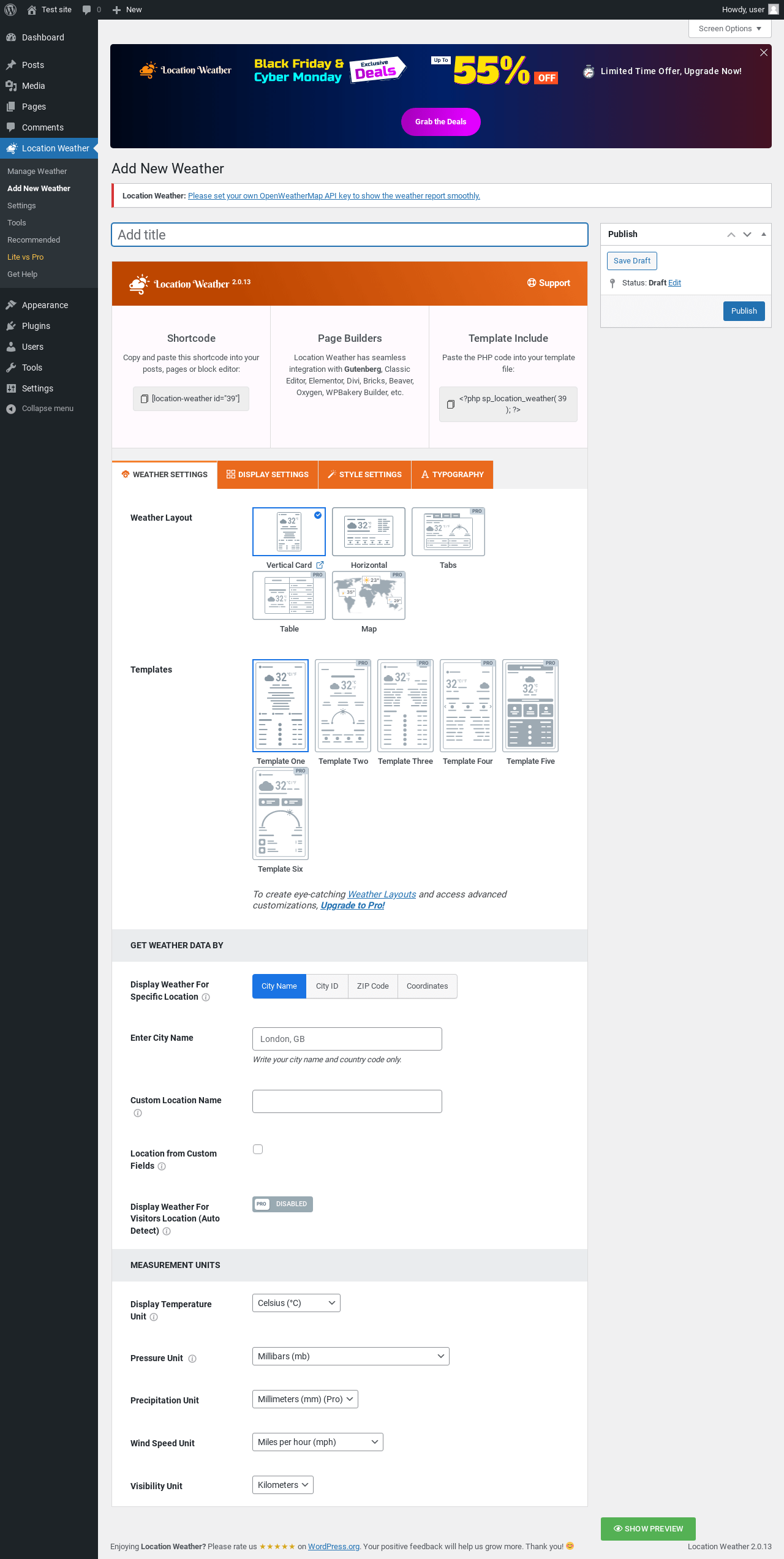Click the Dashboard gauge icon in sidebar

click(11, 37)
